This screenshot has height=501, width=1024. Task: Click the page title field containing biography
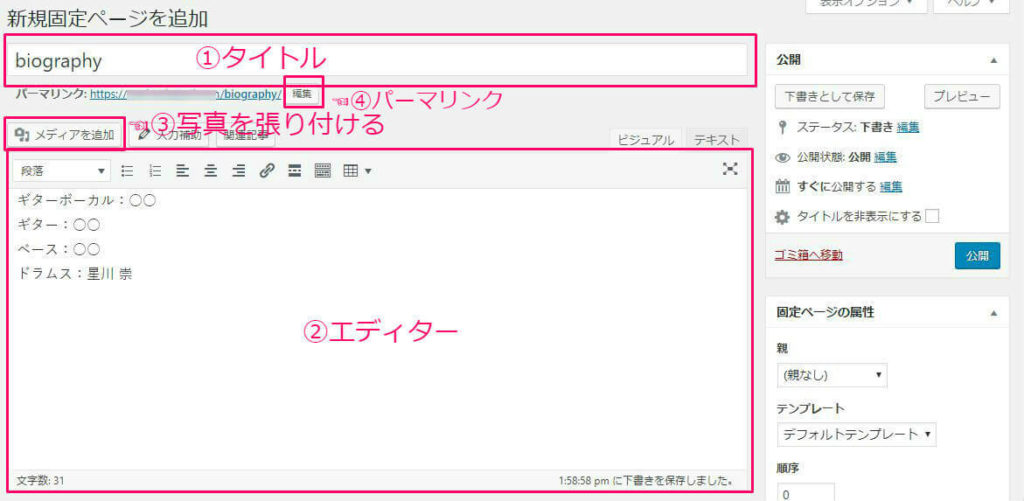[376, 60]
